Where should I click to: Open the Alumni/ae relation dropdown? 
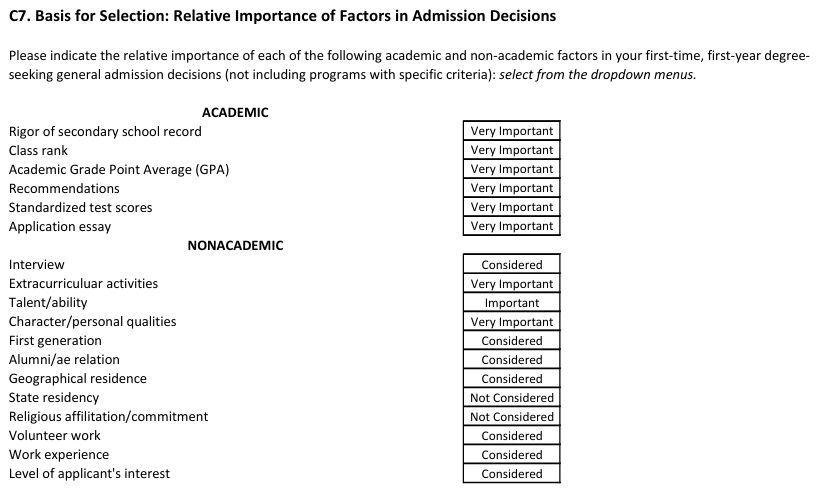coord(511,360)
